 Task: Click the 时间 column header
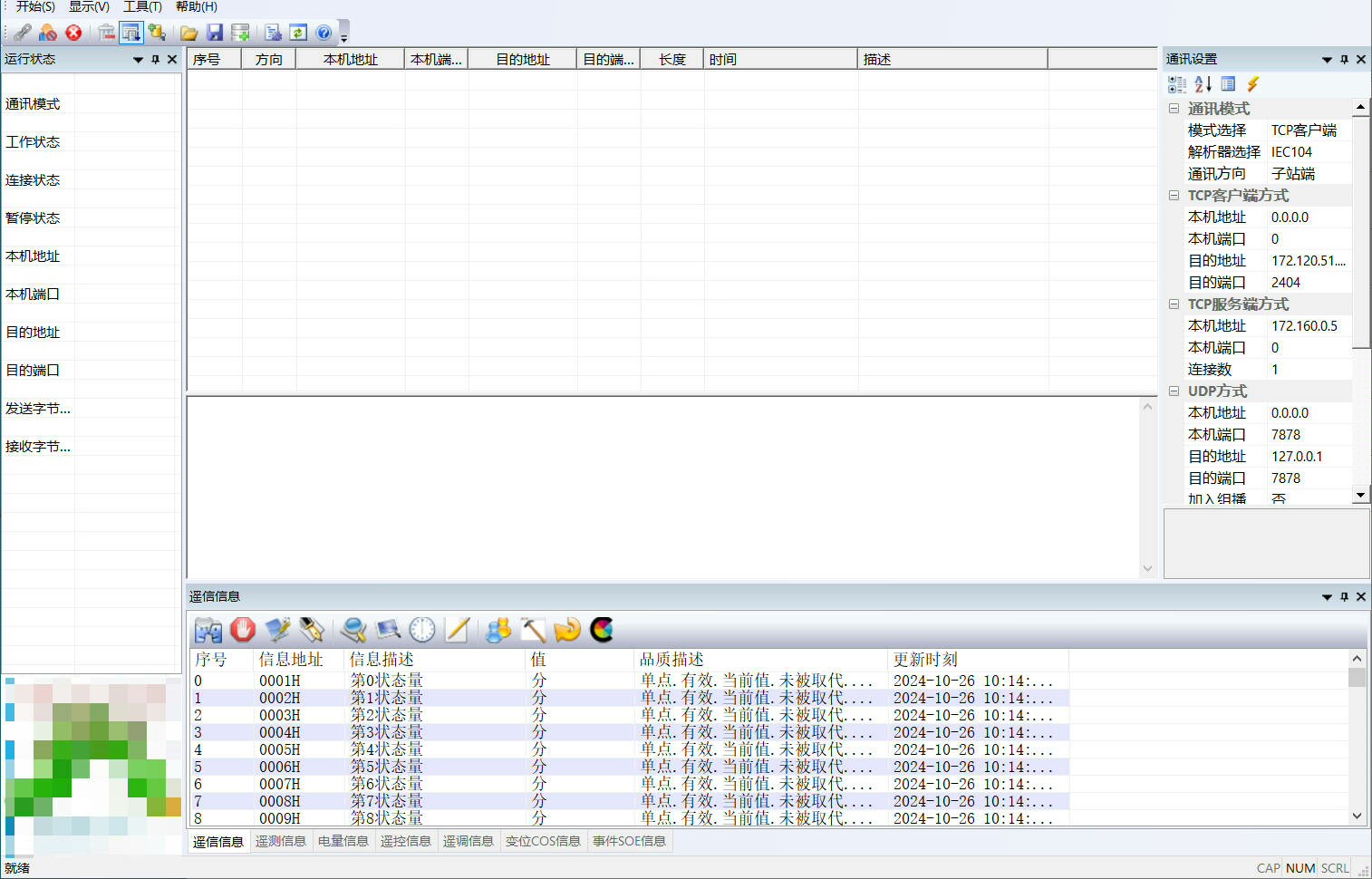pyautogui.click(x=779, y=60)
